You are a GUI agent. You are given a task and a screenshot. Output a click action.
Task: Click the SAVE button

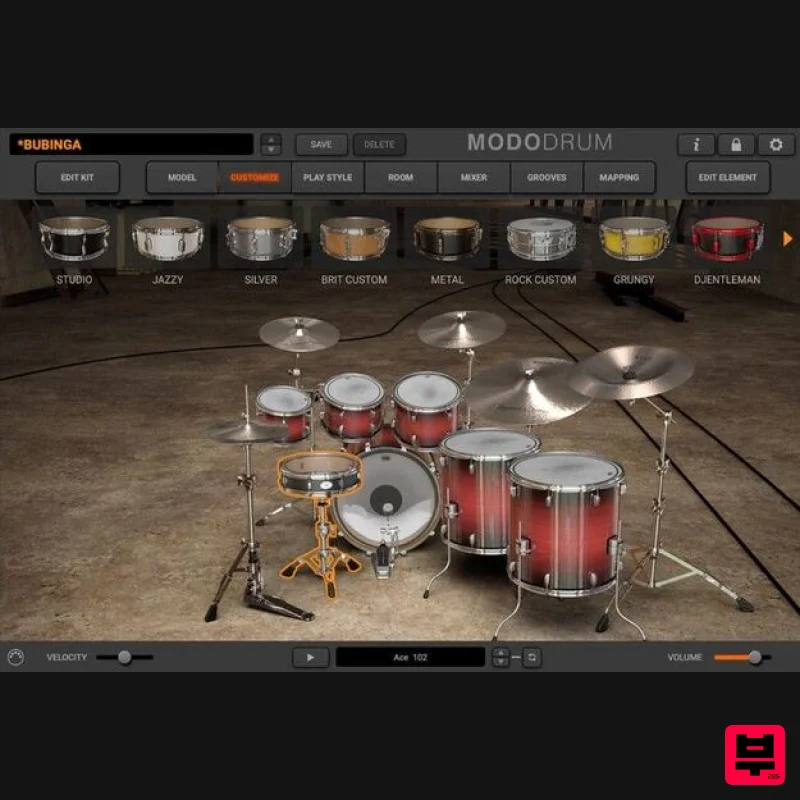[321, 145]
